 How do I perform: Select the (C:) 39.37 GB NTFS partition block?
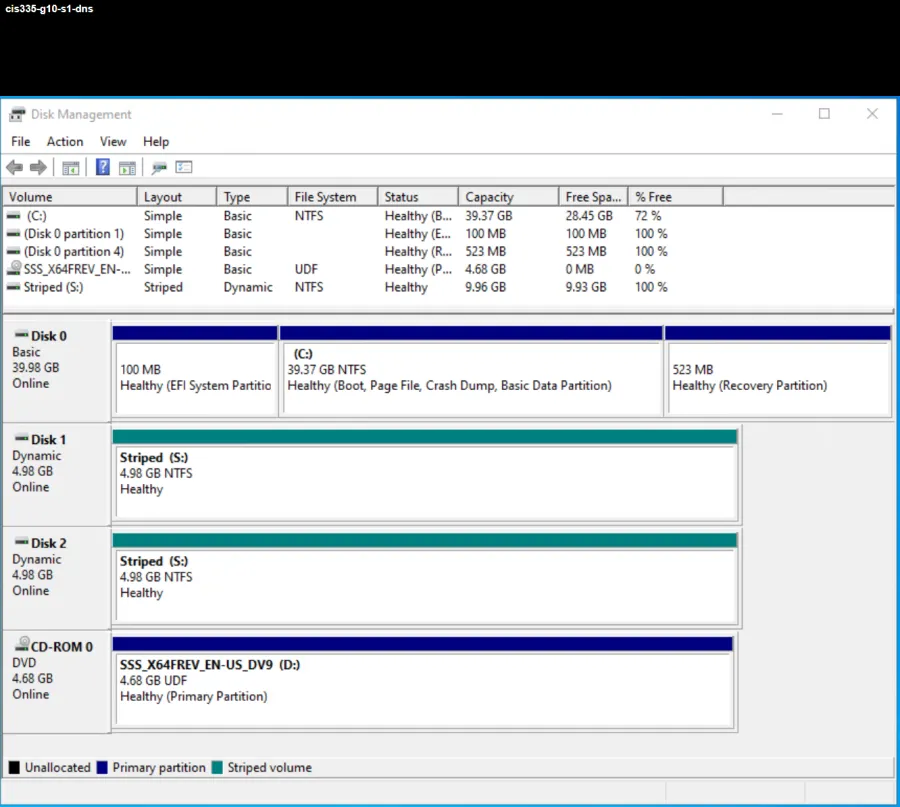pyautogui.click(x=471, y=371)
